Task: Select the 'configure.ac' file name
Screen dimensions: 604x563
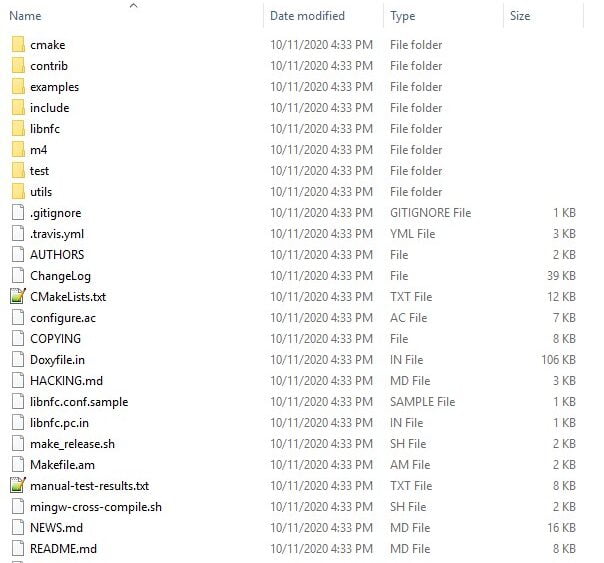Action: 63,318
